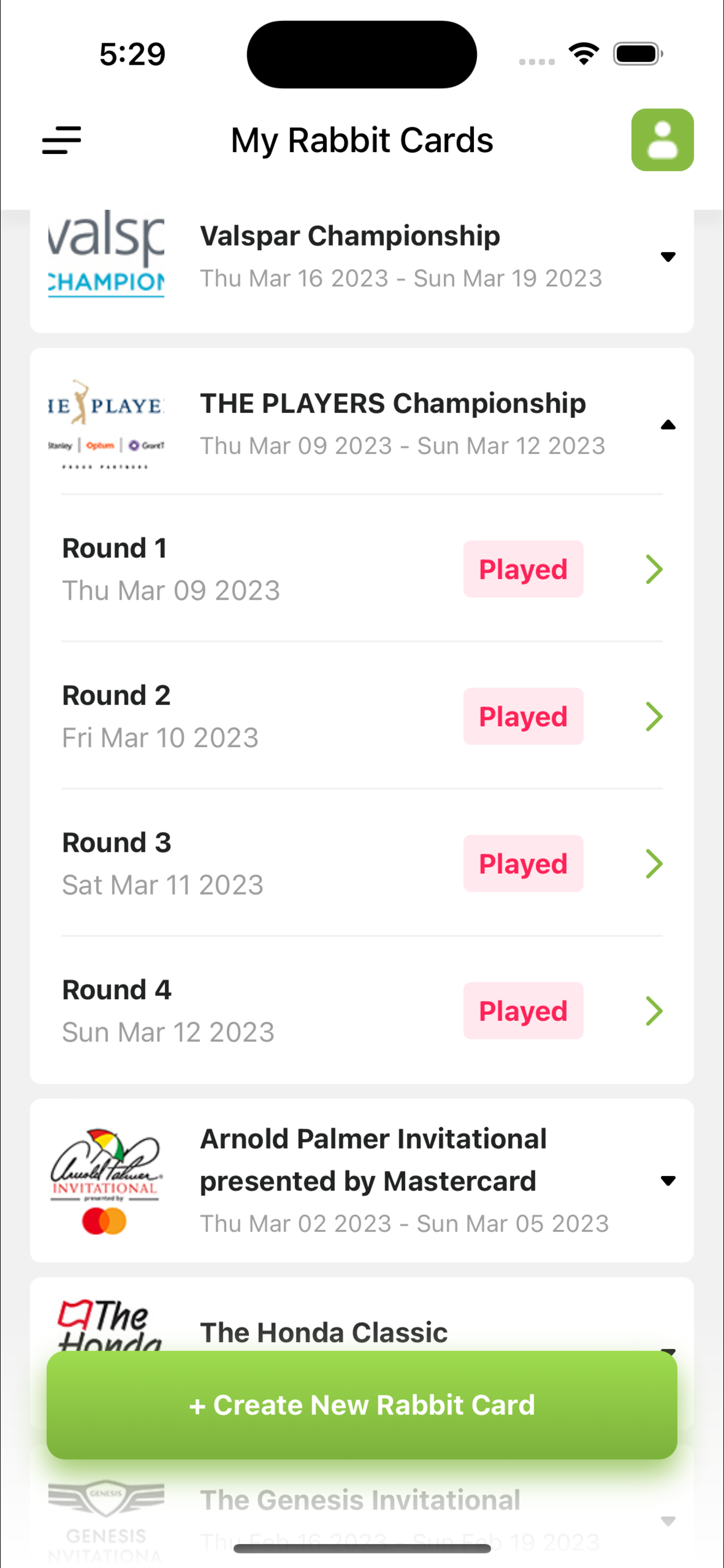724x1568 pixels.
Task: Collapse THE PLAYERS Championship rounds
Action: coord(668,425)
